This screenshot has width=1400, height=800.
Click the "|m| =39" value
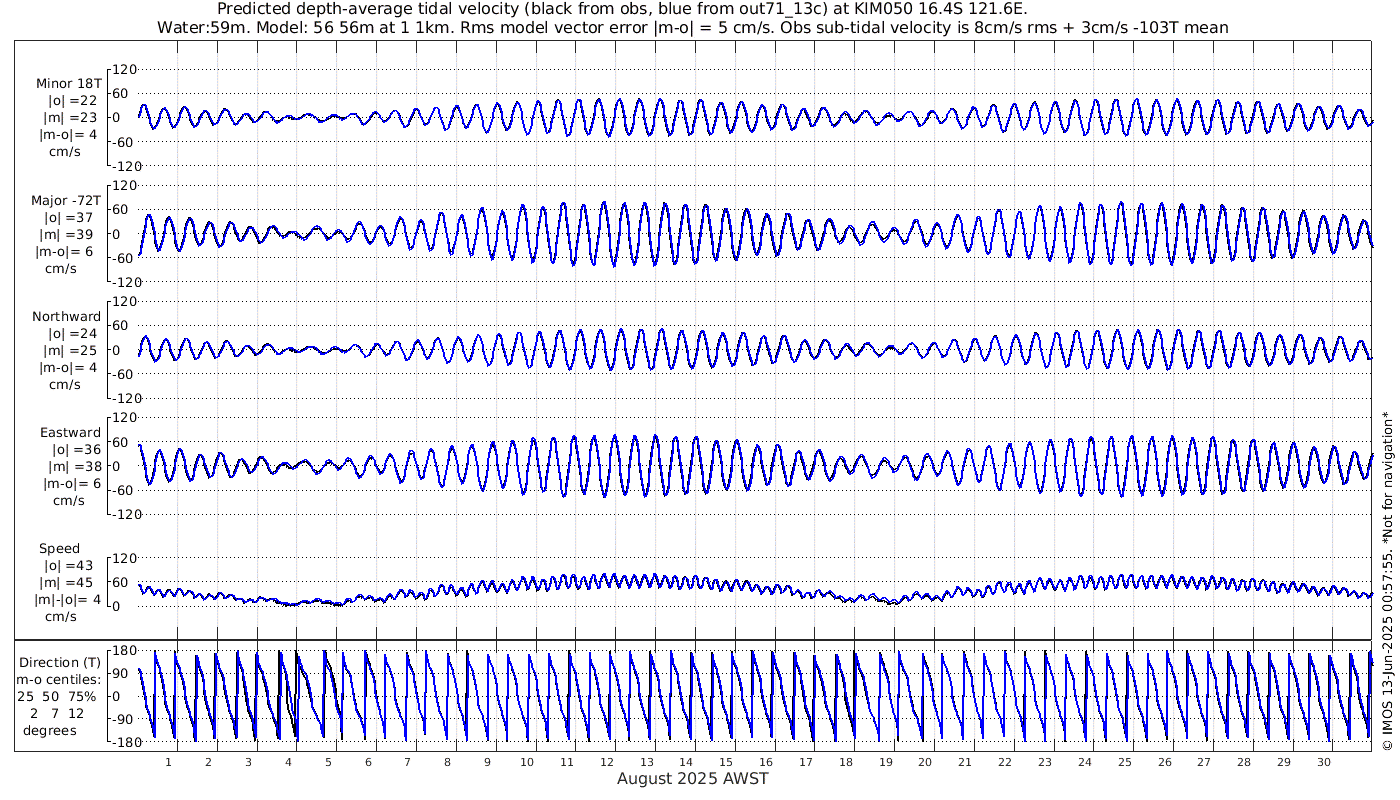[69, 235]
